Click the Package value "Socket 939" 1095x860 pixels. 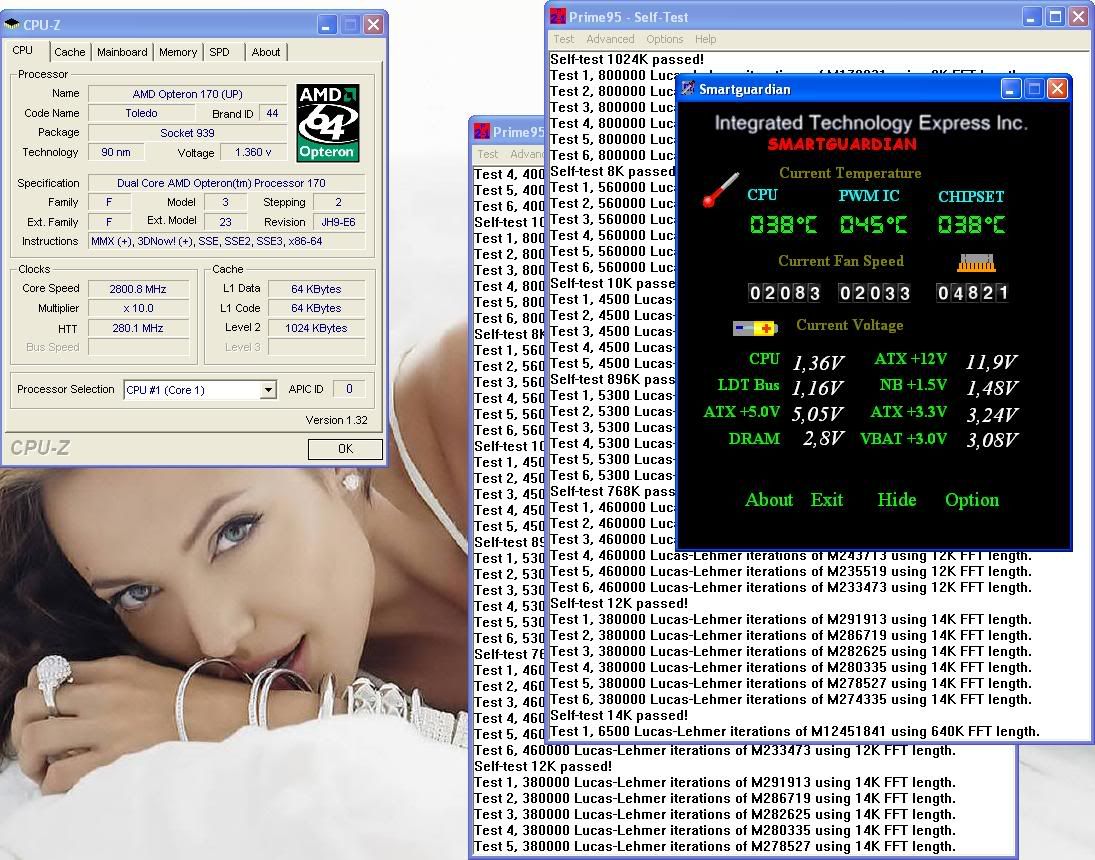click(x=187, y=133)
